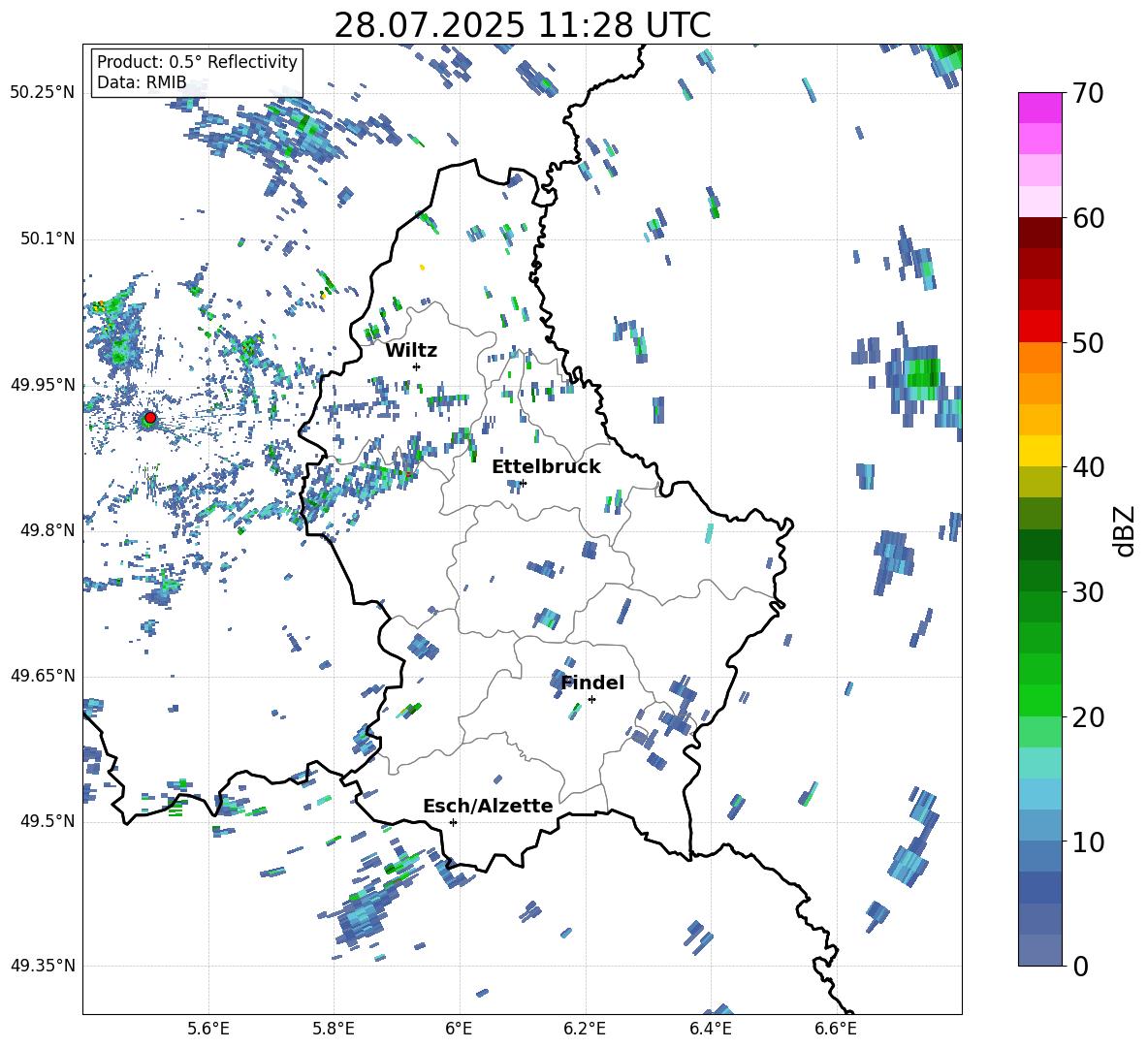This screenshot has height=1048, width=1148.
Task: Click the 49.65°N latitude label
Action: [43, 676]
